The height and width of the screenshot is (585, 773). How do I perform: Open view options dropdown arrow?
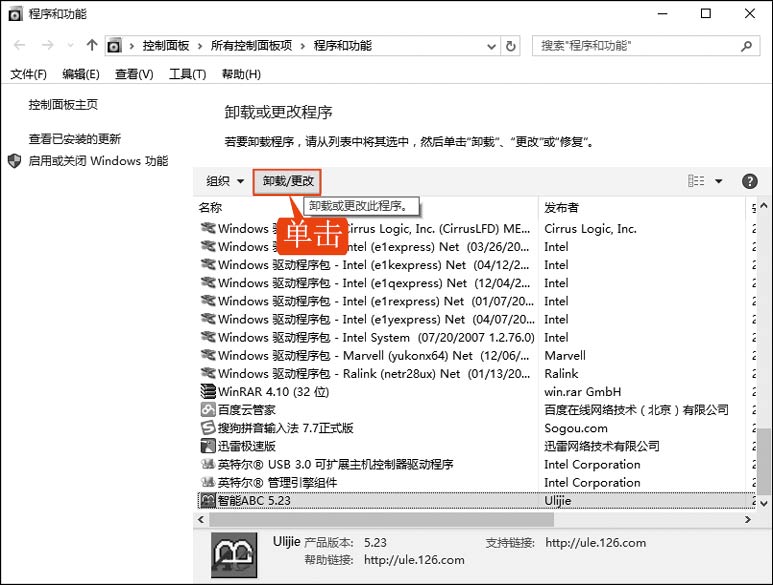[x=719, y=181]
